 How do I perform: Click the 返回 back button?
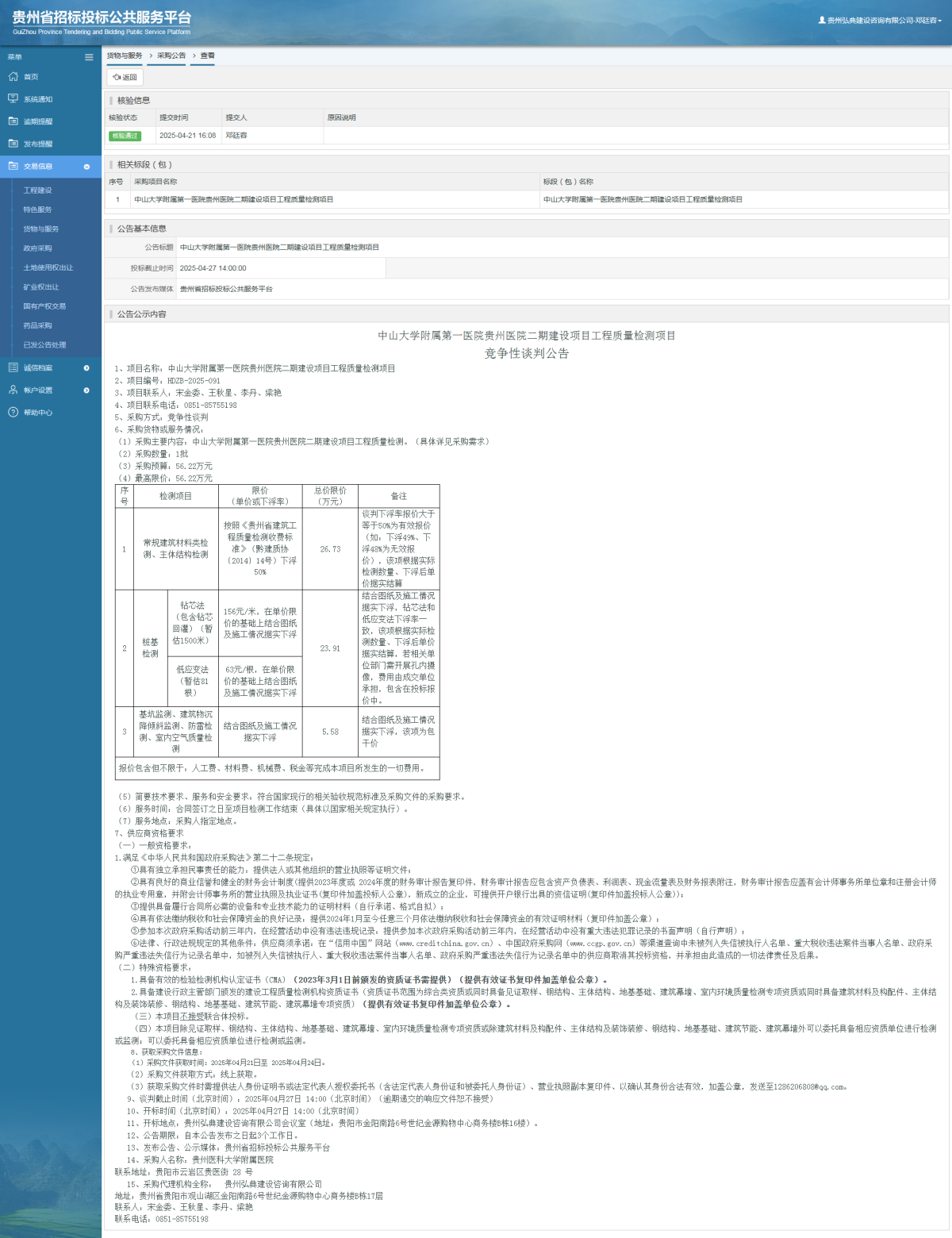(x=125, y=77)
